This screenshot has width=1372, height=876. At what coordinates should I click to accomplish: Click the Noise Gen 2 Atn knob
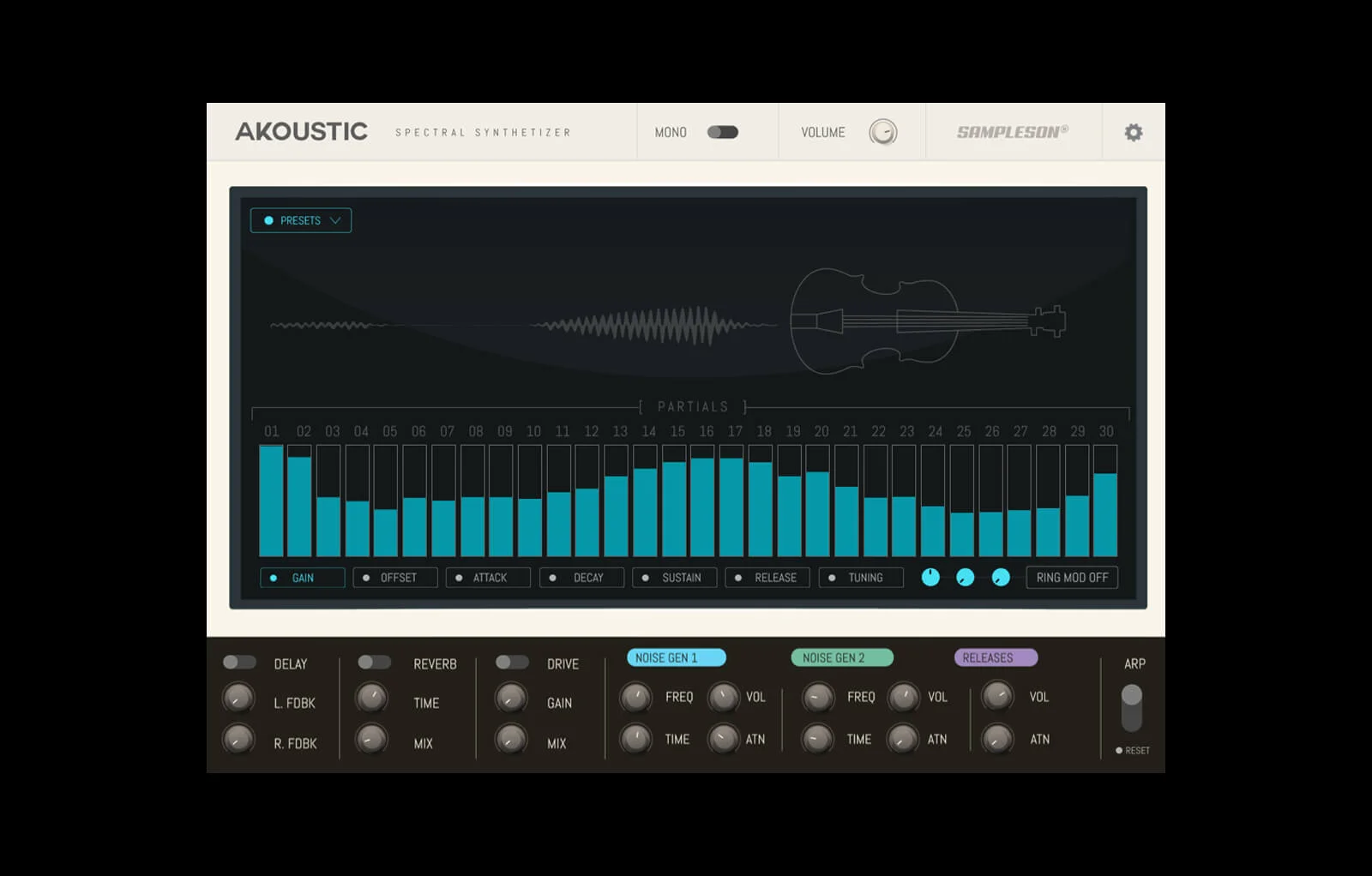coord(904,738)
